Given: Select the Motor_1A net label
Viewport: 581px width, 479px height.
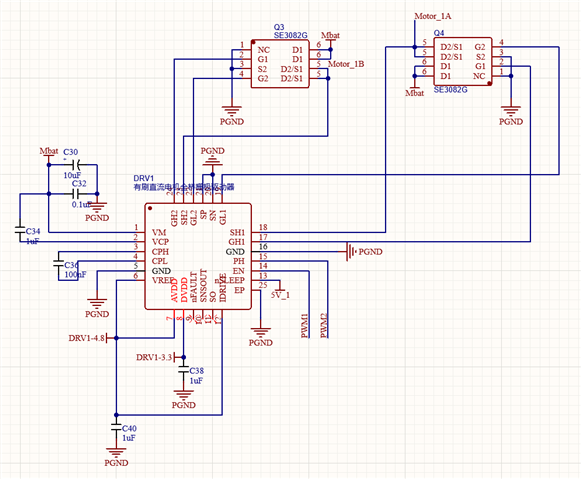Looking at the screenshot, I should click(x=432, y=16).
